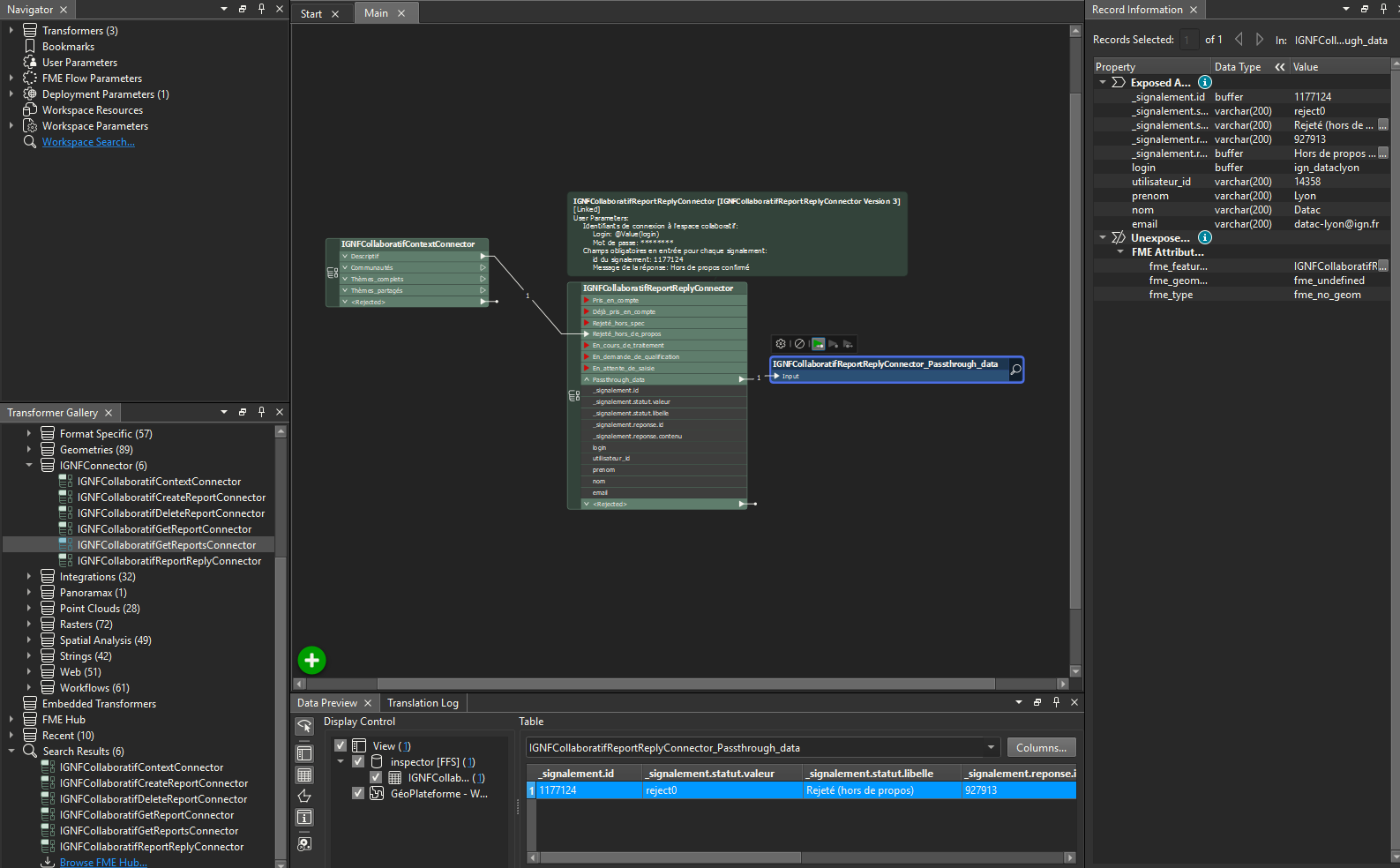This screenshot has width=1400, height=868.
Task: Uncheck inspector [FFS] checkbox
Action: pyautogui.click(x=358, y=761)
